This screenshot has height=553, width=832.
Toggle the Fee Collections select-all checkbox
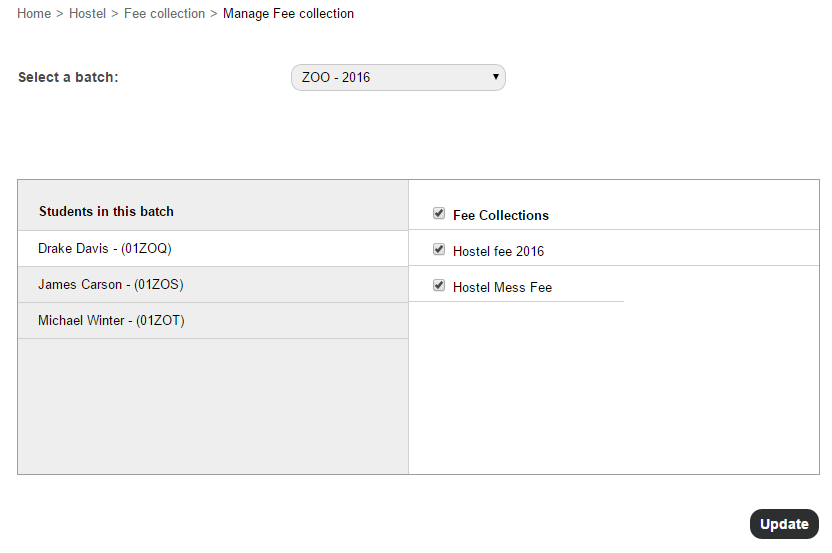point(439,213)
